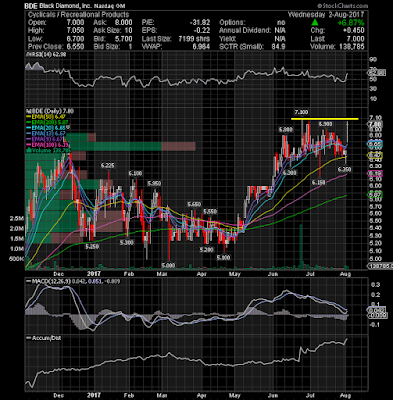Click the volume value tag at right axis bottom
Image resolution: width=393 pixels, height=400 pixels.
click(377, 266)
